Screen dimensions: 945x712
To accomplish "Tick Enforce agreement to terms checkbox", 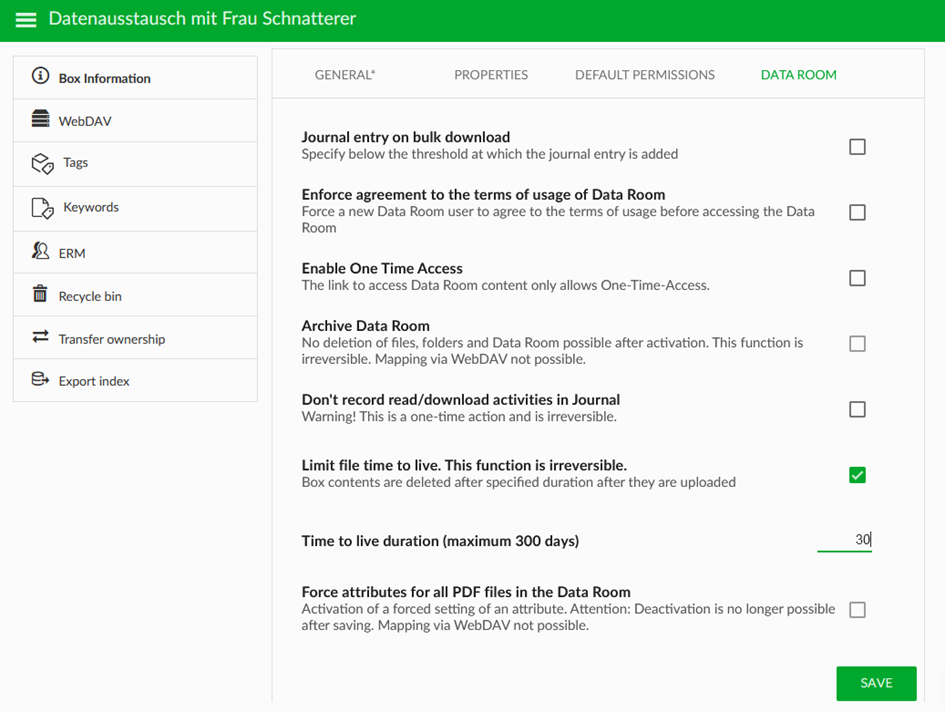I will click(857, 212).
